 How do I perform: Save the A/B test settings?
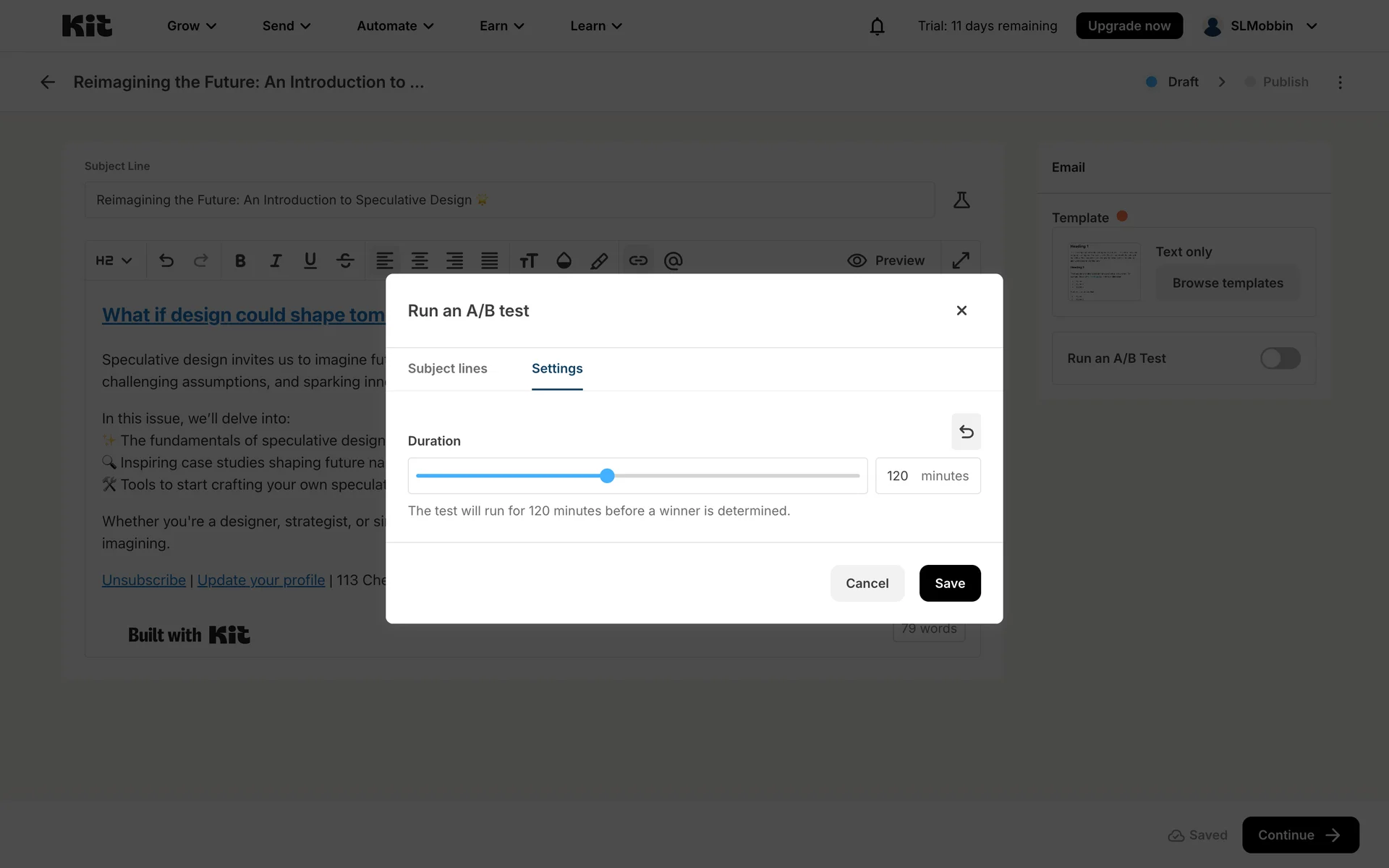[x=949, y=583]
